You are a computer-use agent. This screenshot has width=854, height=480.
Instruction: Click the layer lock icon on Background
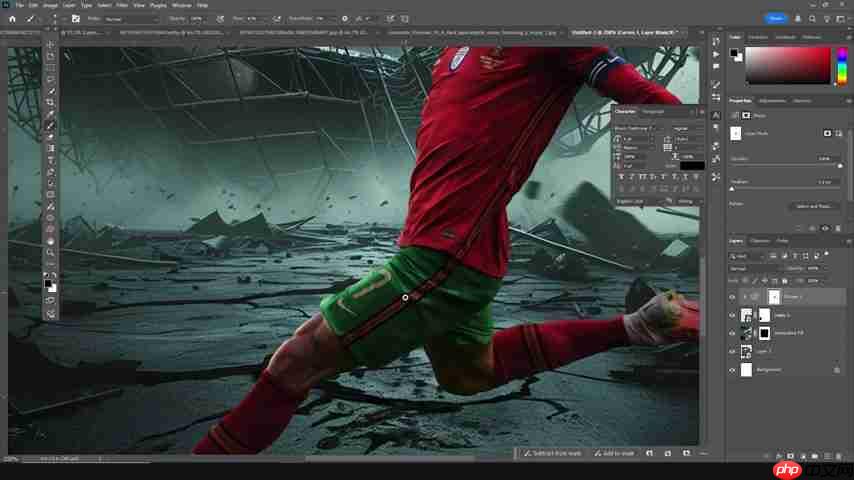click(x=836, y=370)
